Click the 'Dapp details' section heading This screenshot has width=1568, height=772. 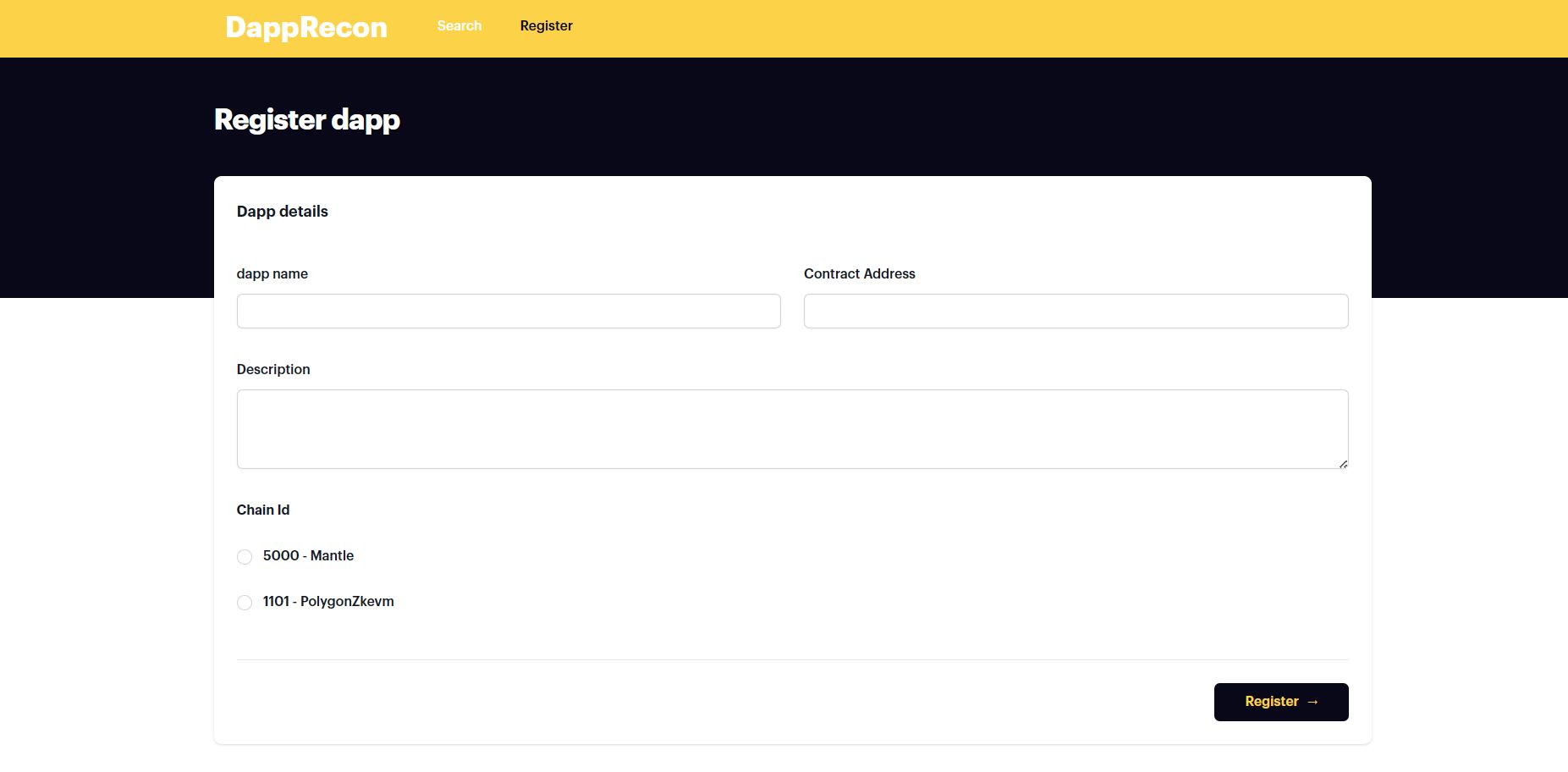(x=283, y=212)
